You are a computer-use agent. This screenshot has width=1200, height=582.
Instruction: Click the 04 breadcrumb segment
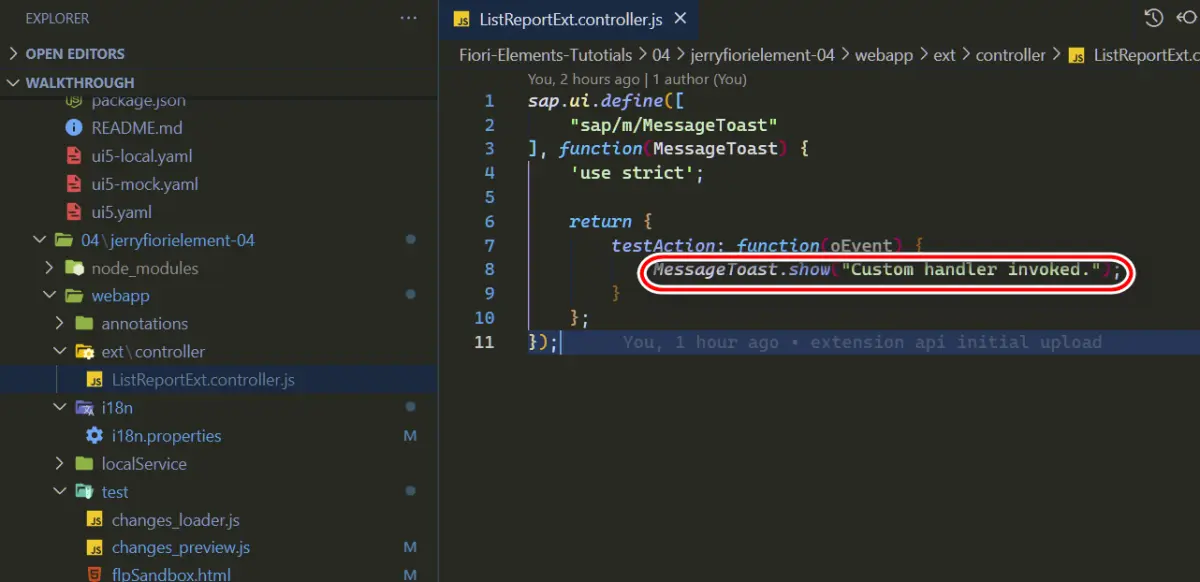point(661,55)
